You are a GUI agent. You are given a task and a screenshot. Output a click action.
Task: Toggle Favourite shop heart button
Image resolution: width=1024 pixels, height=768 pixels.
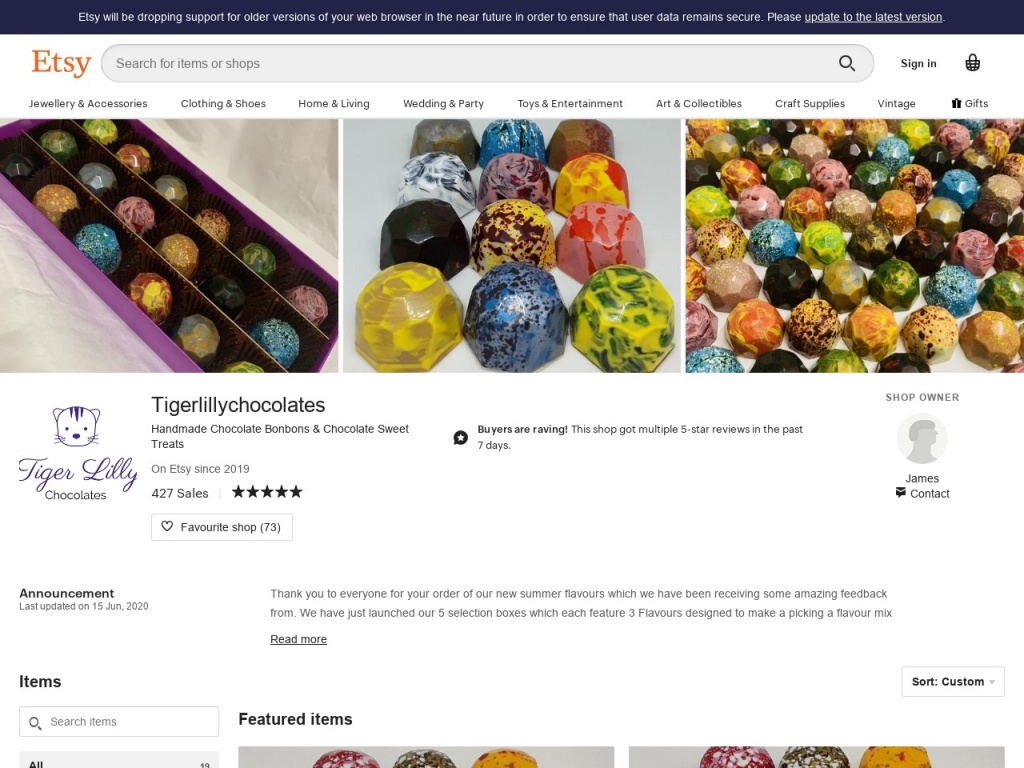tap(221, 527)
